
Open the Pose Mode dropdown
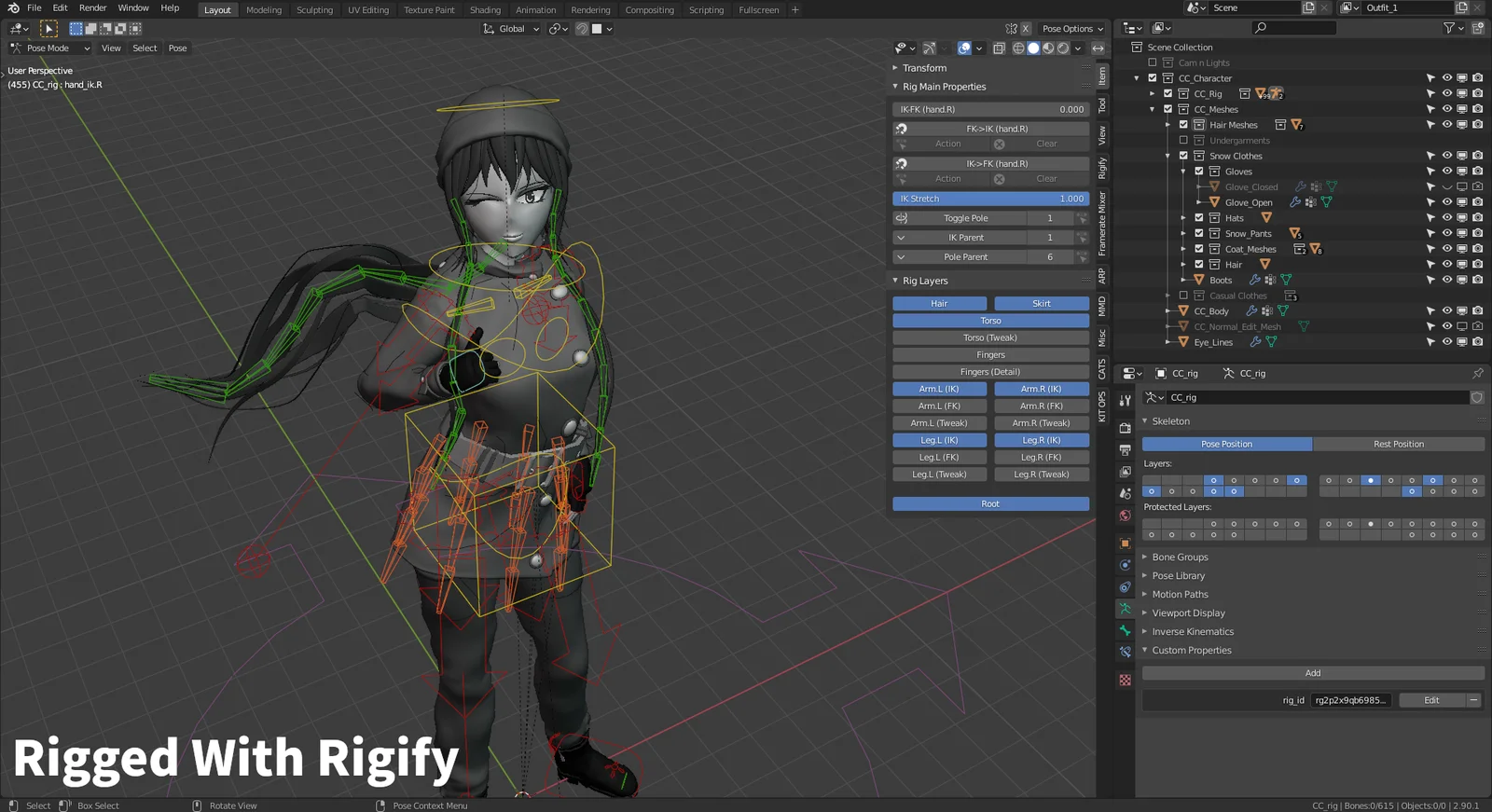click(49, 48)
